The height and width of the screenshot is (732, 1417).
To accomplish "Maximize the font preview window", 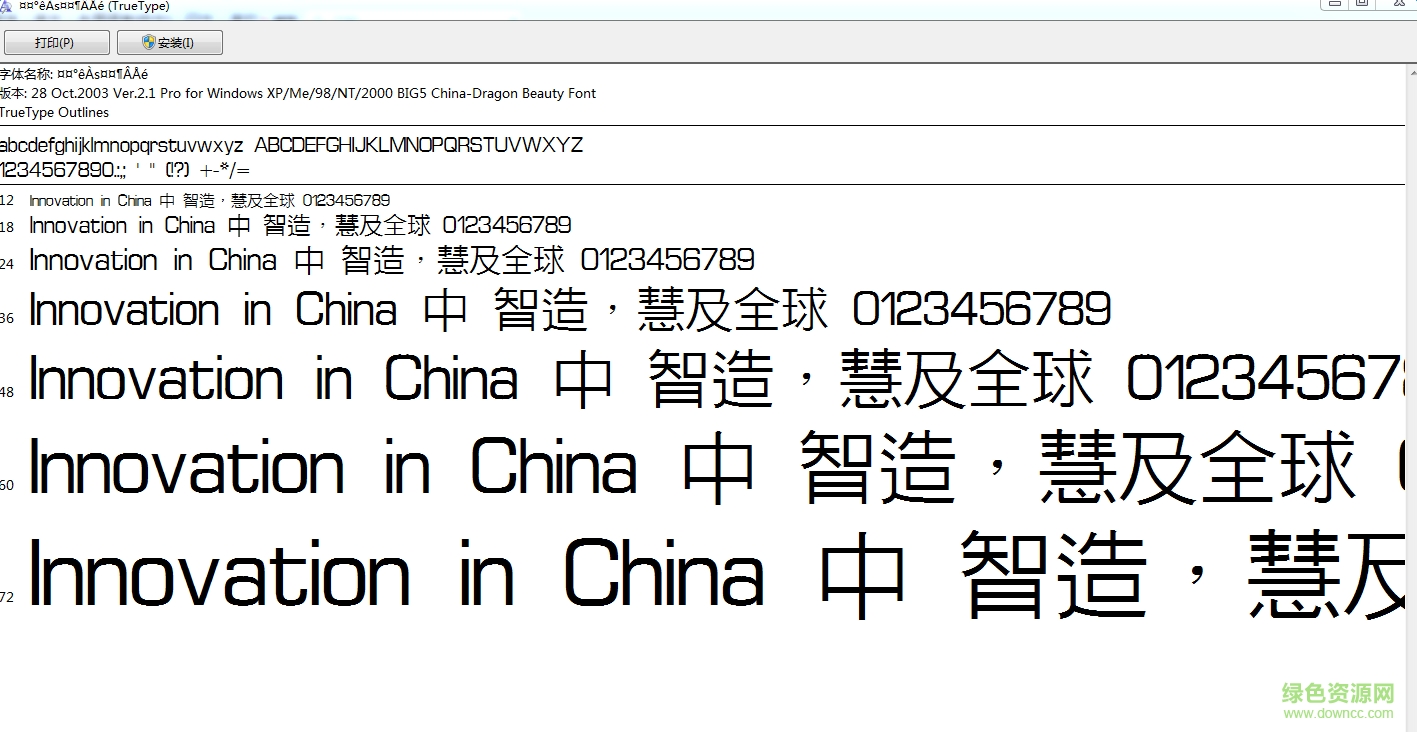I will point(1361,4).
